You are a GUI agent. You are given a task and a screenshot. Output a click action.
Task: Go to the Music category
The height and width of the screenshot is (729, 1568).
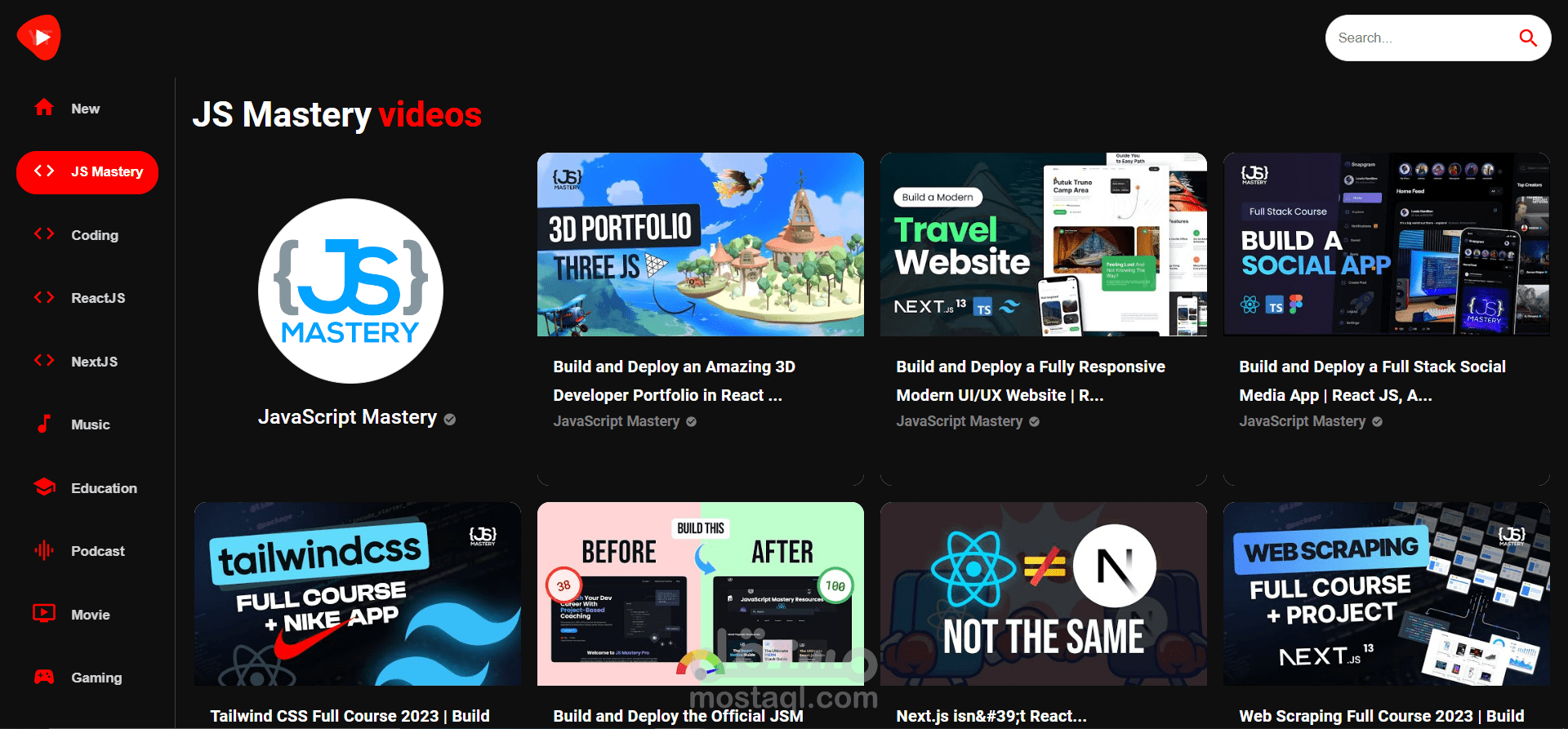87,425
